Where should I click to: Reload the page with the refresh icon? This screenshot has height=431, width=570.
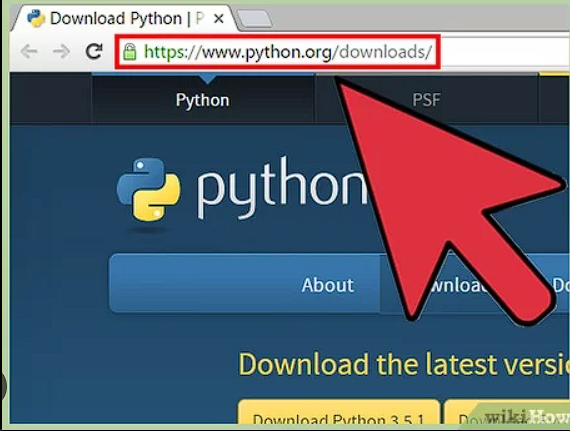click(94, 51)
